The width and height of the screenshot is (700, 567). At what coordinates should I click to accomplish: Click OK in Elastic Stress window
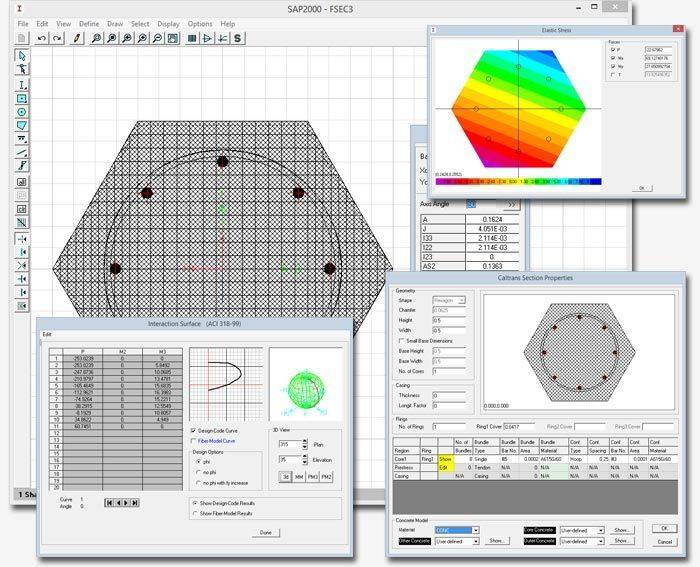(x=642, y=188)
